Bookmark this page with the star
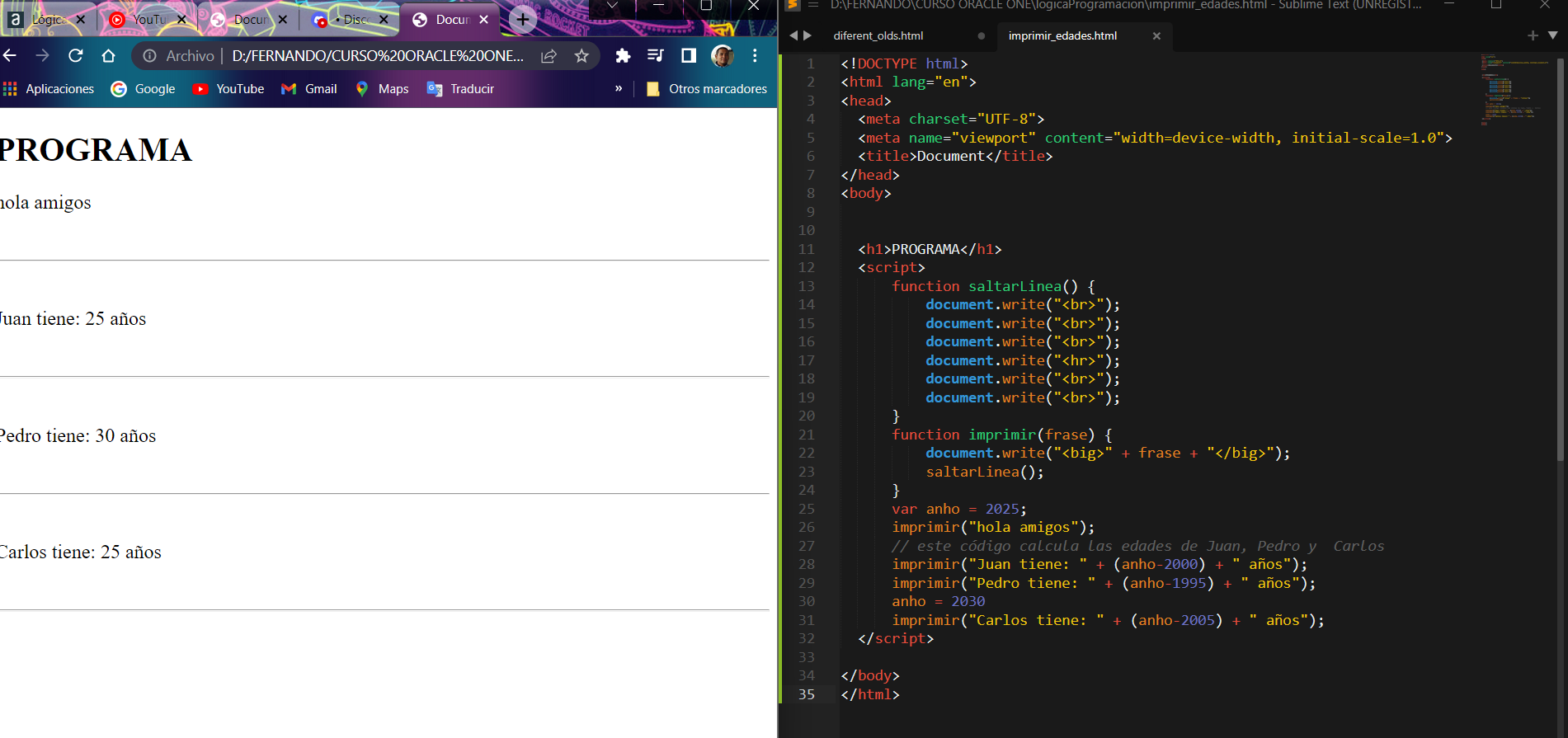This screenshot has width=1568, height=738. (582, 55)
